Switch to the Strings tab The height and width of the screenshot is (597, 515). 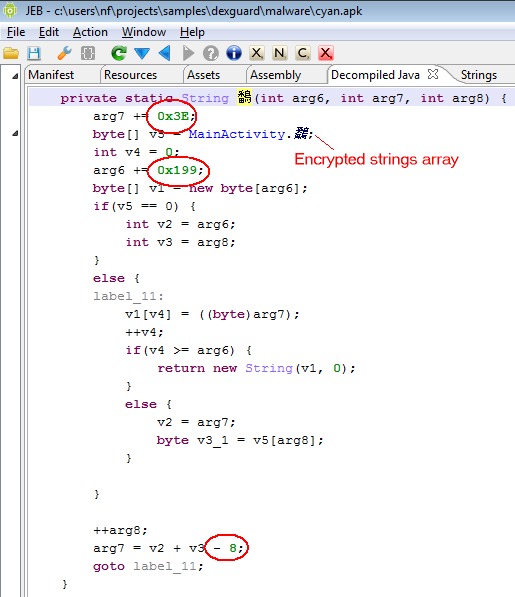[x=479, y=75]
